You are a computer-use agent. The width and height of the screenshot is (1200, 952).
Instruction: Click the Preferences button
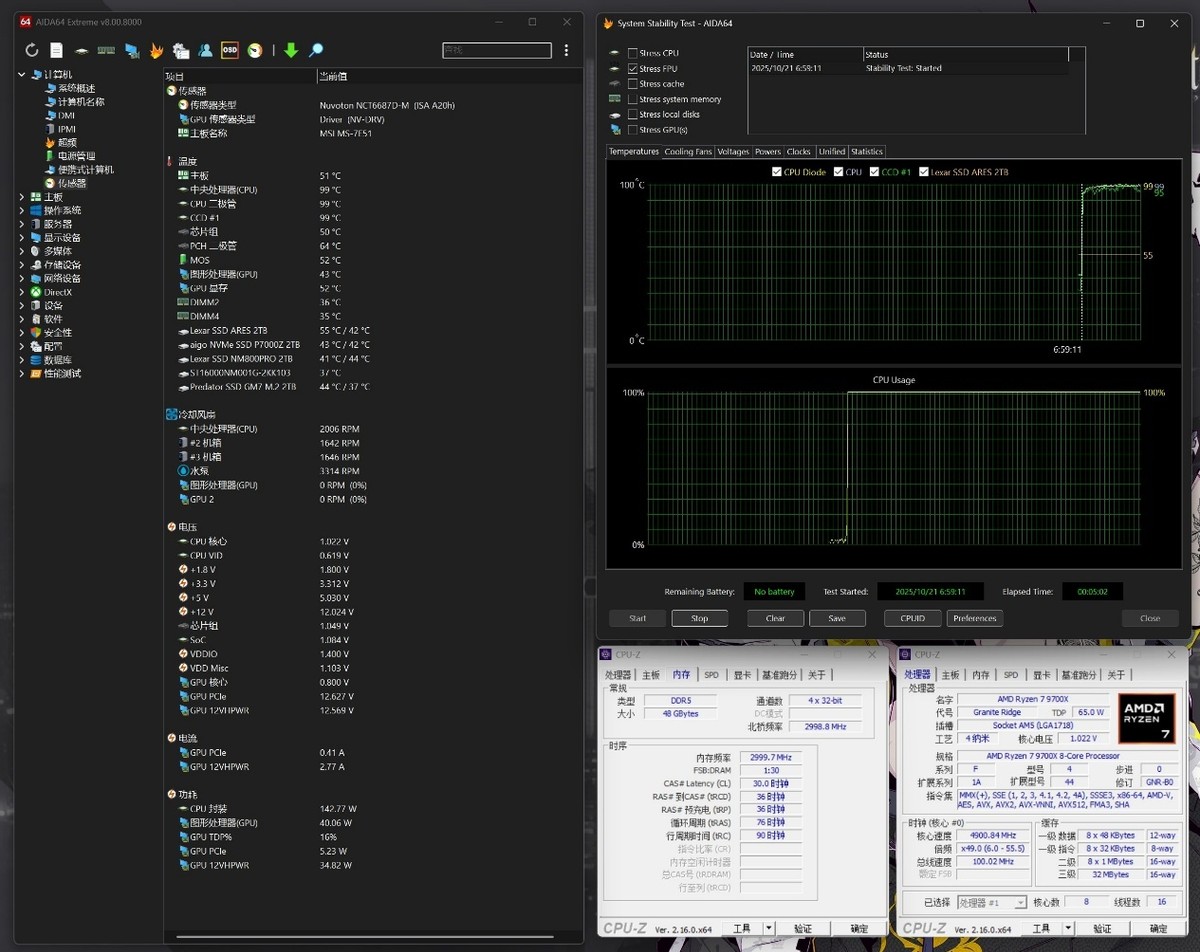point(974,618)
